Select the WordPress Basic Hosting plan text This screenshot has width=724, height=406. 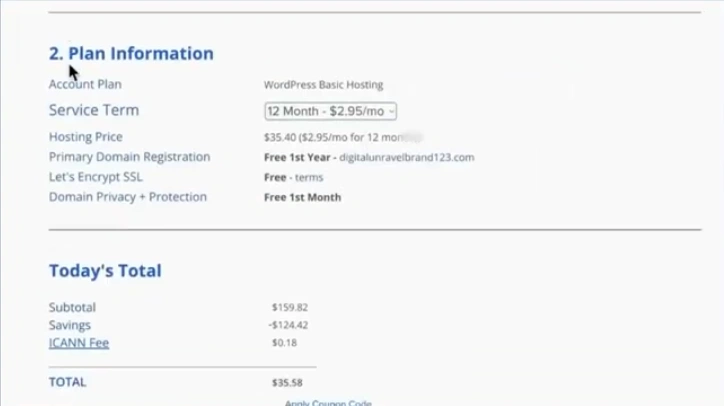323,85
